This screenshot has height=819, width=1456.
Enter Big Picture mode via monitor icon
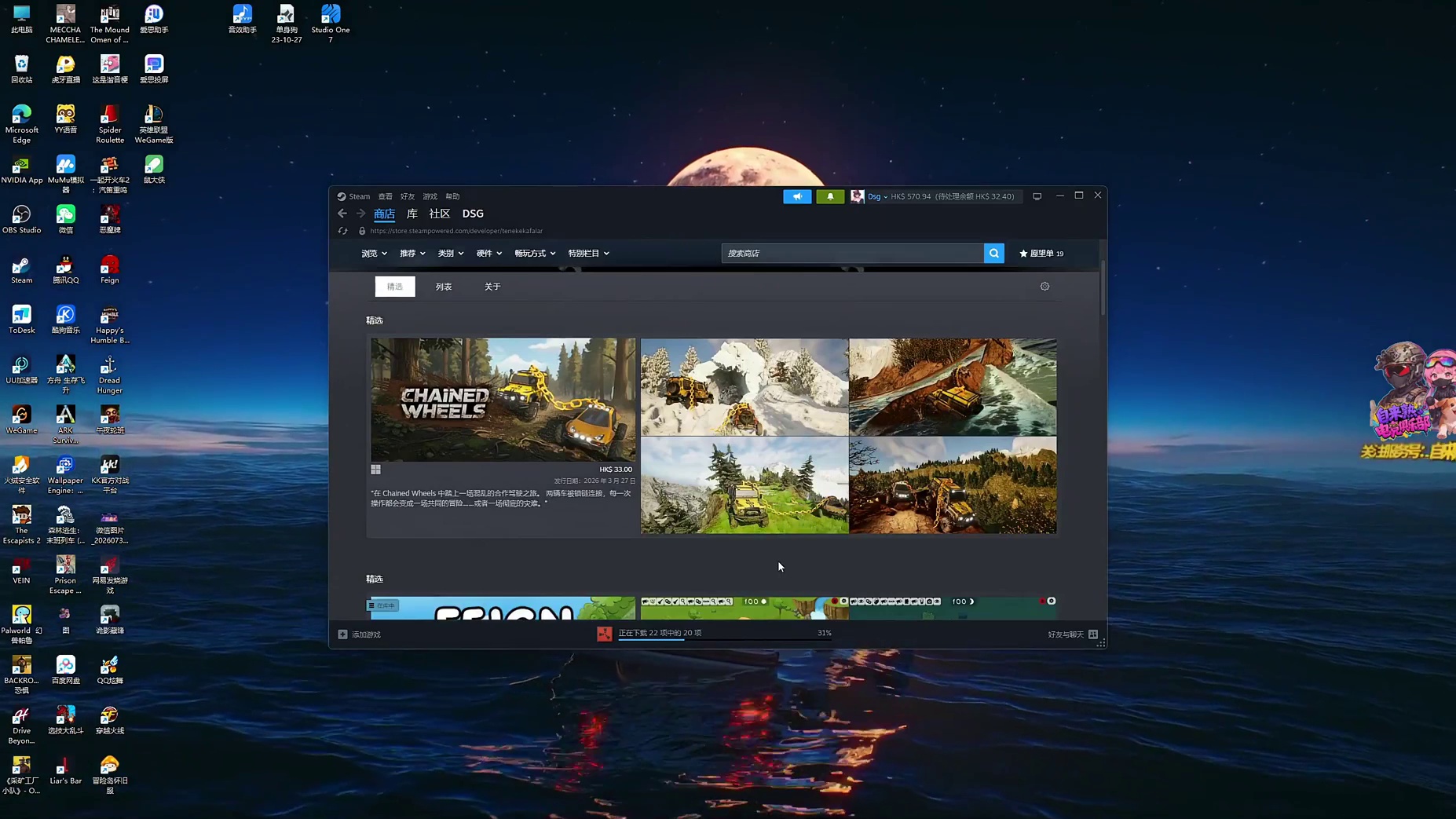(1037, 196)
